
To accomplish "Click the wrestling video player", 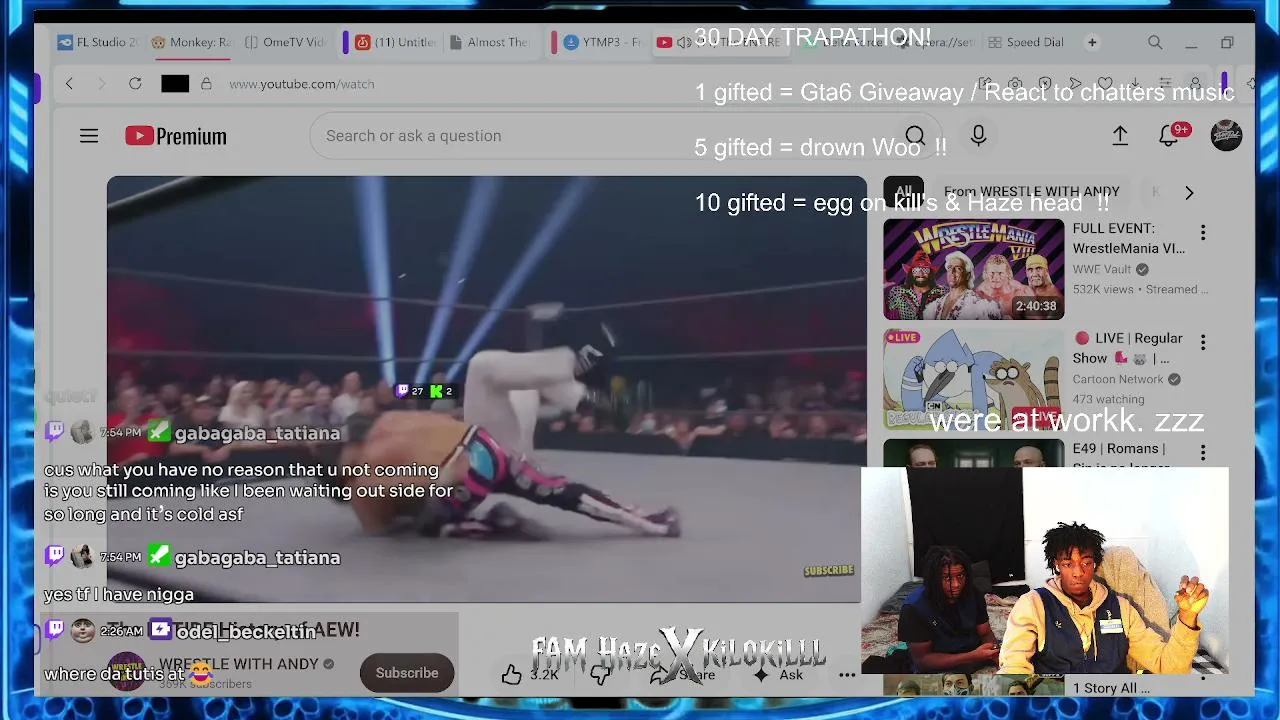I will pyautogui.click(x=487, y=389).
